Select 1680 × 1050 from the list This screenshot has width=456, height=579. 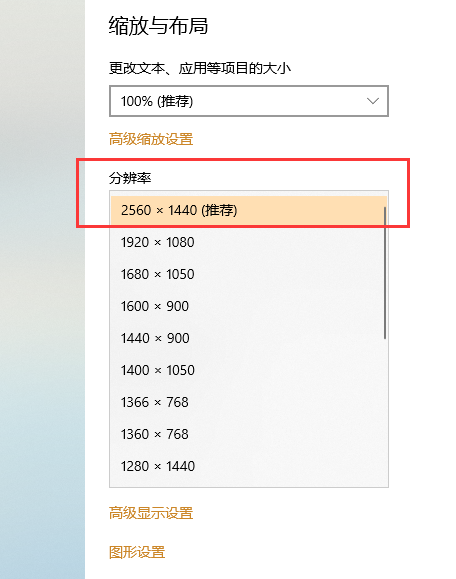click(x=249, y=274)
